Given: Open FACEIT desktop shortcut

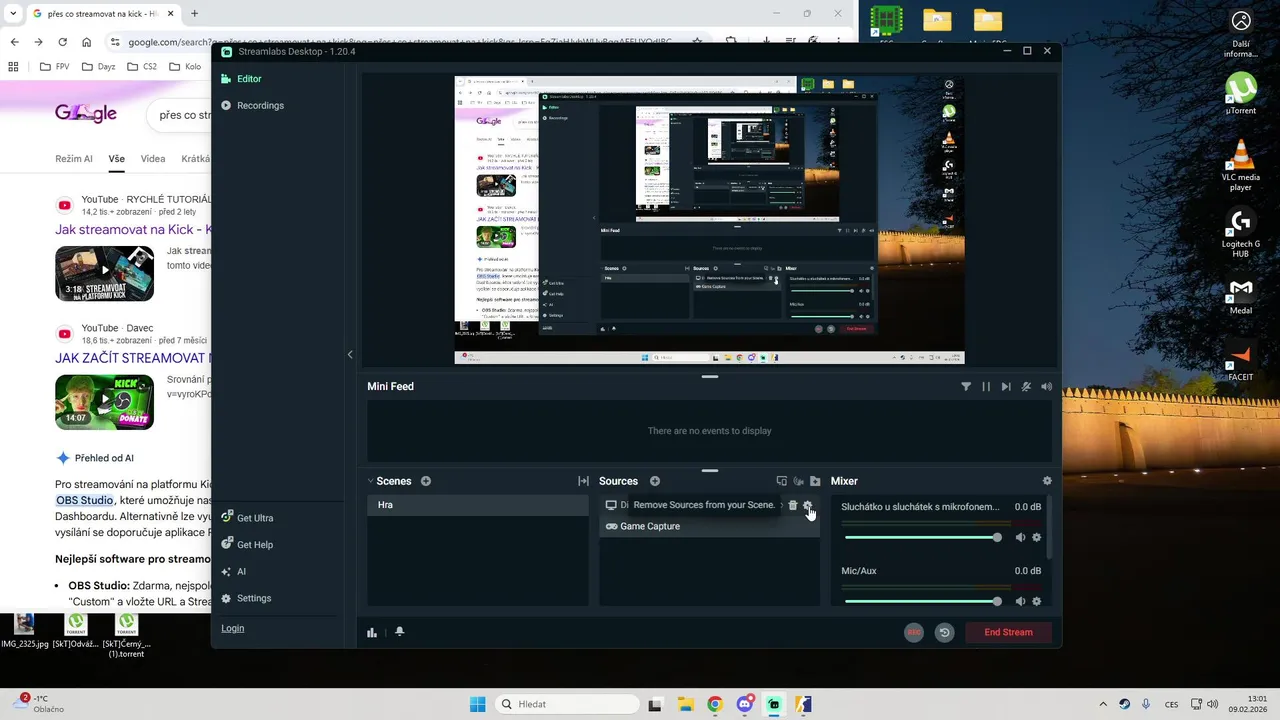Looking at the screenshot, I should pyautogui.click(x=1241, y=362).
